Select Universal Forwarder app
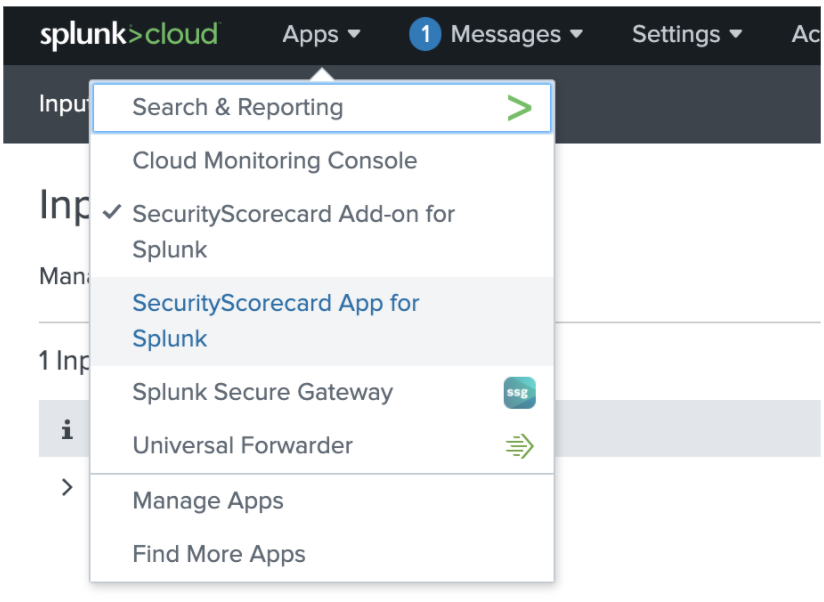This screenshot has height=602, width=824. point(322,446)
